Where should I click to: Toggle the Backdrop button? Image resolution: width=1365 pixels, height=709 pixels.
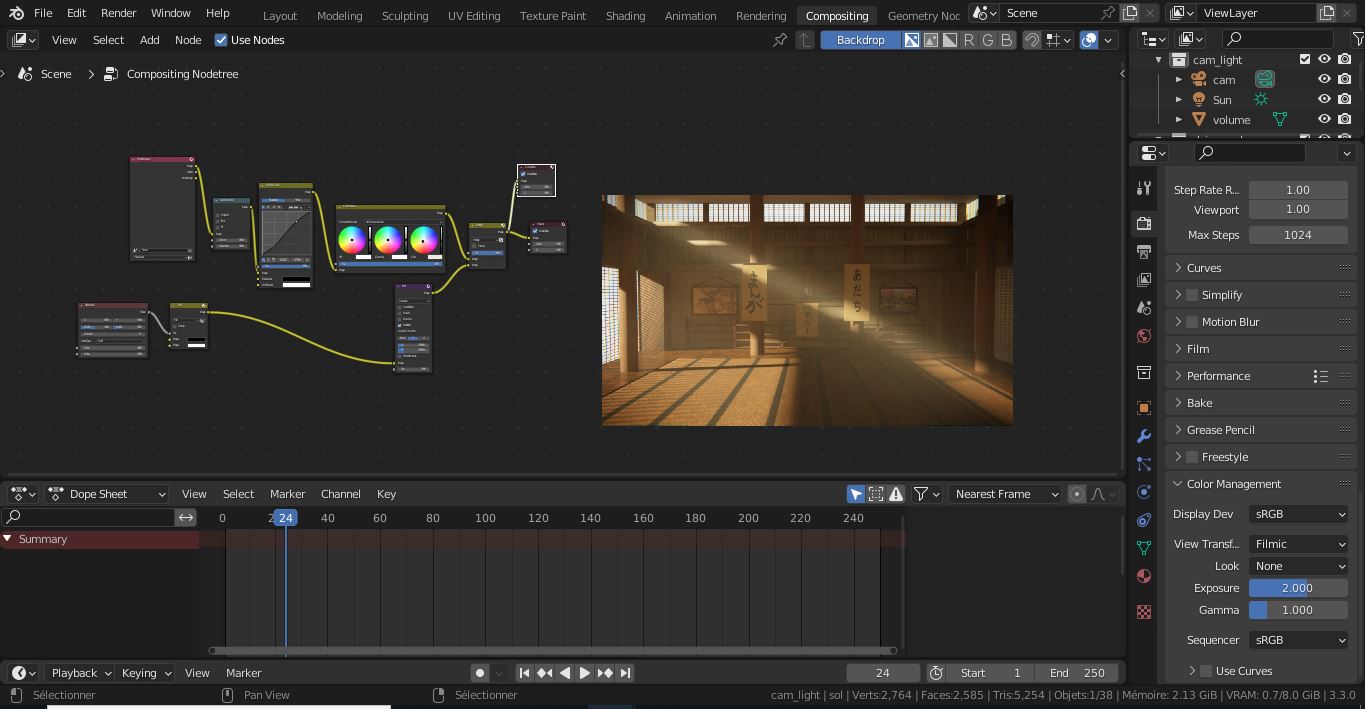tap(860, 40)
